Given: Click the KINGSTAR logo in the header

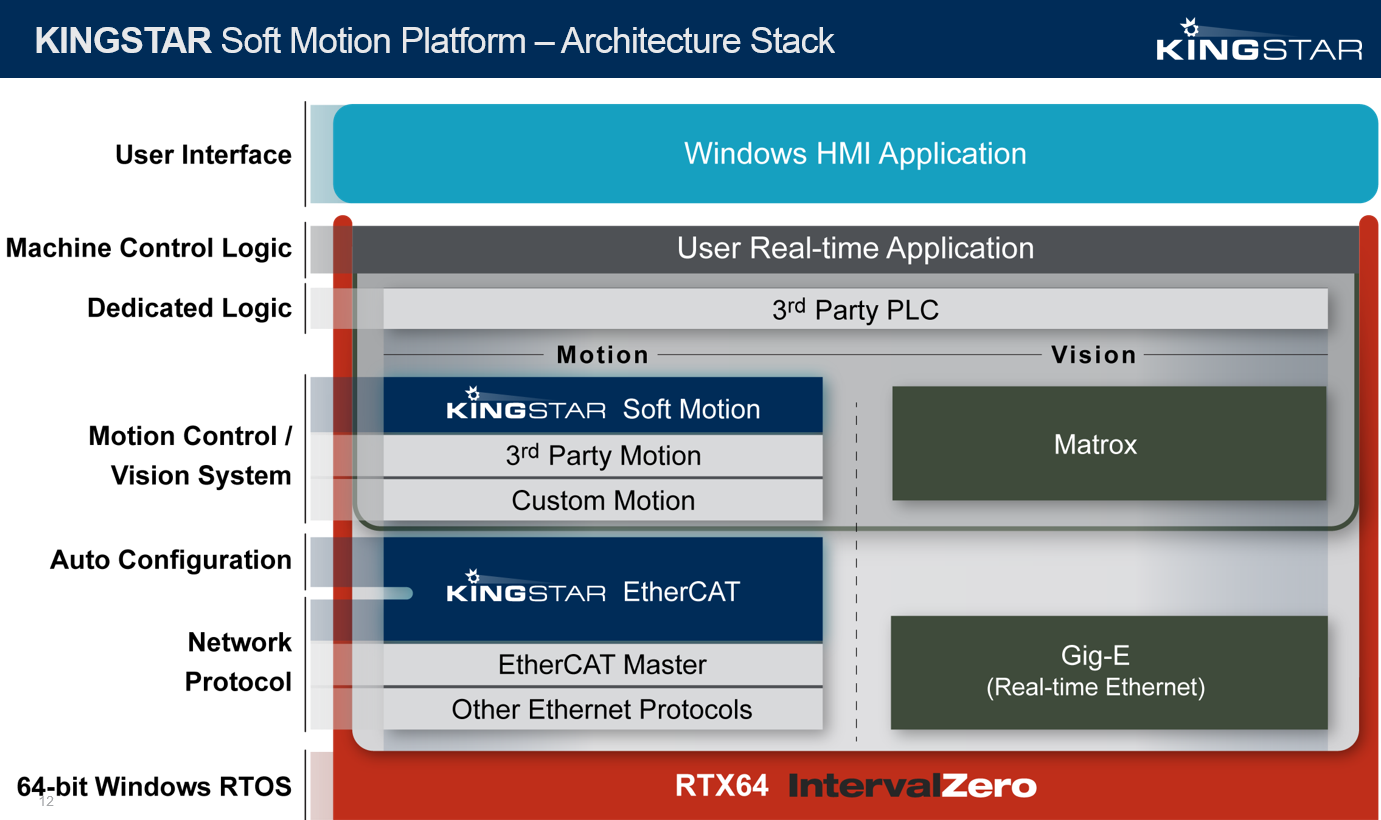Looking at the screenshot, I should coord(1259,39).
